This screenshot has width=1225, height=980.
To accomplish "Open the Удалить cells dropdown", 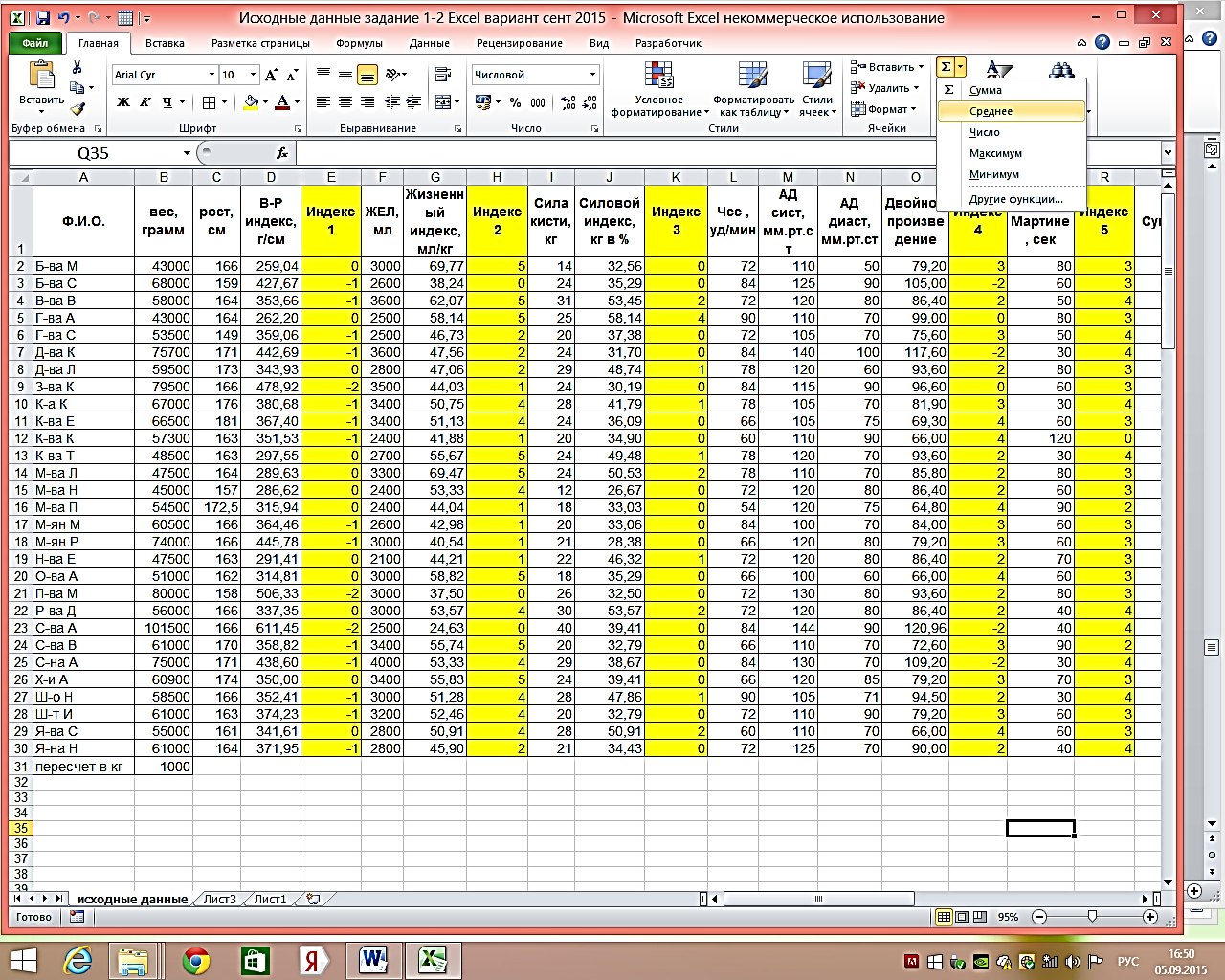I will [x=884, y=88].
